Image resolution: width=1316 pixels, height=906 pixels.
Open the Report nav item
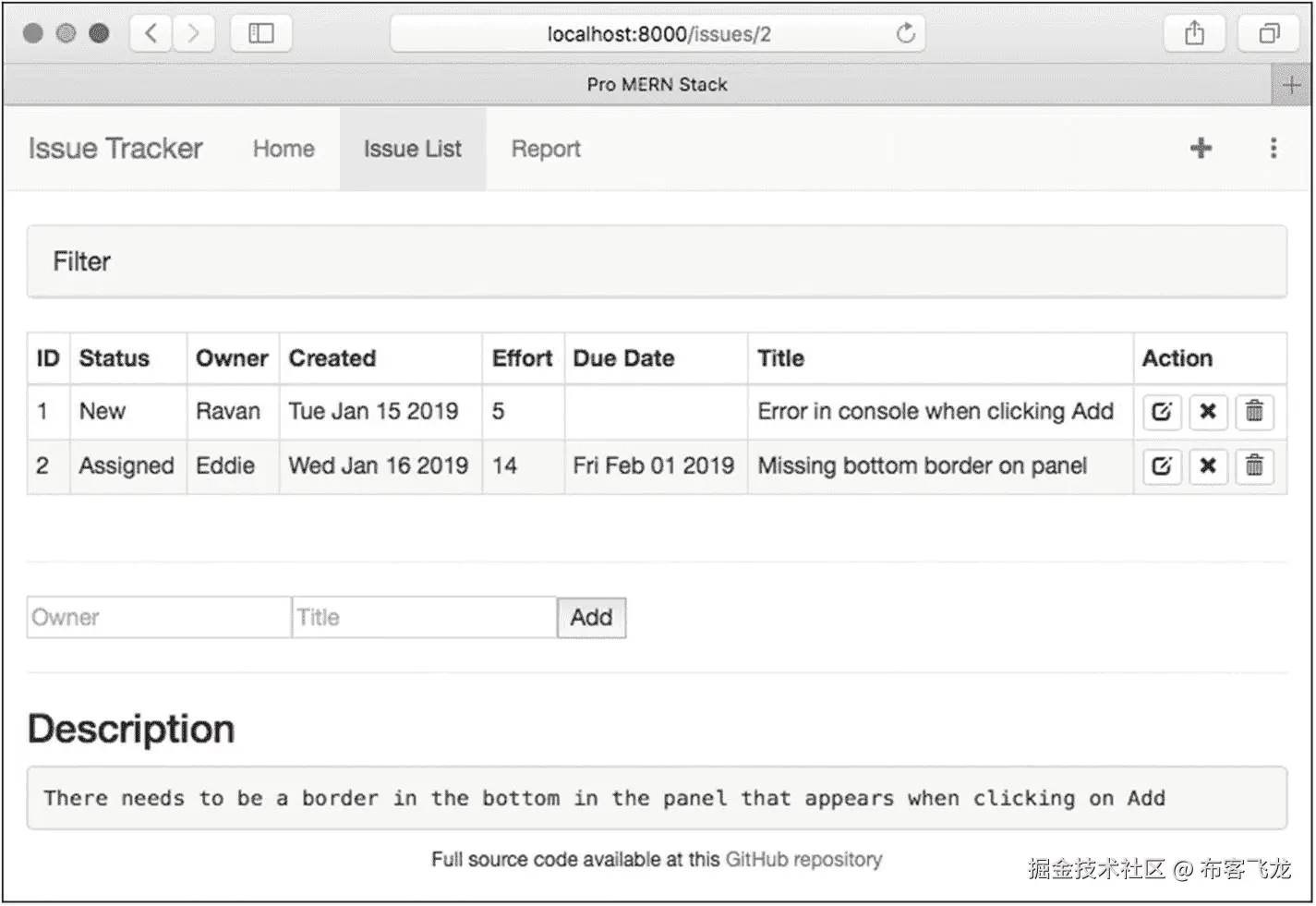point(546,149)
